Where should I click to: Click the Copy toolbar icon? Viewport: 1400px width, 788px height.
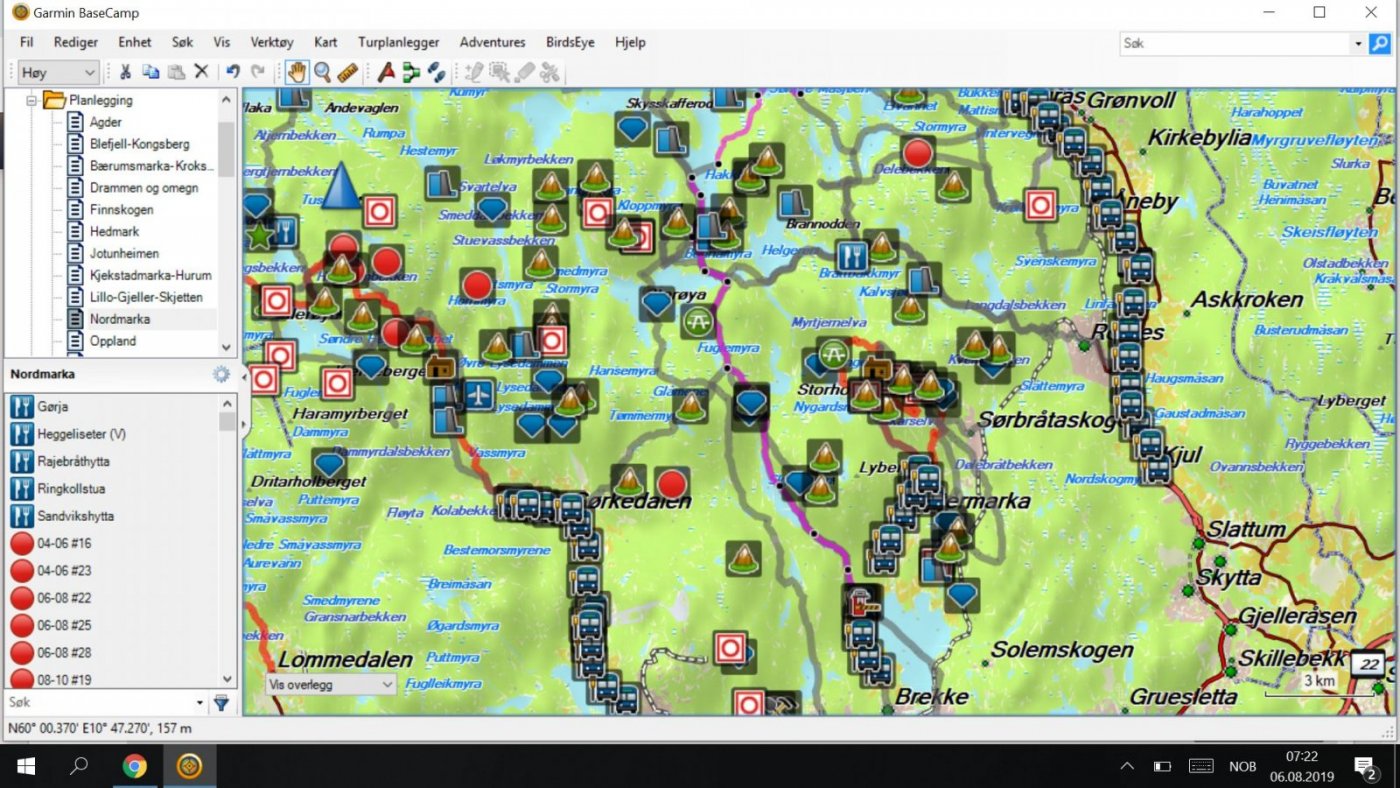150,72
